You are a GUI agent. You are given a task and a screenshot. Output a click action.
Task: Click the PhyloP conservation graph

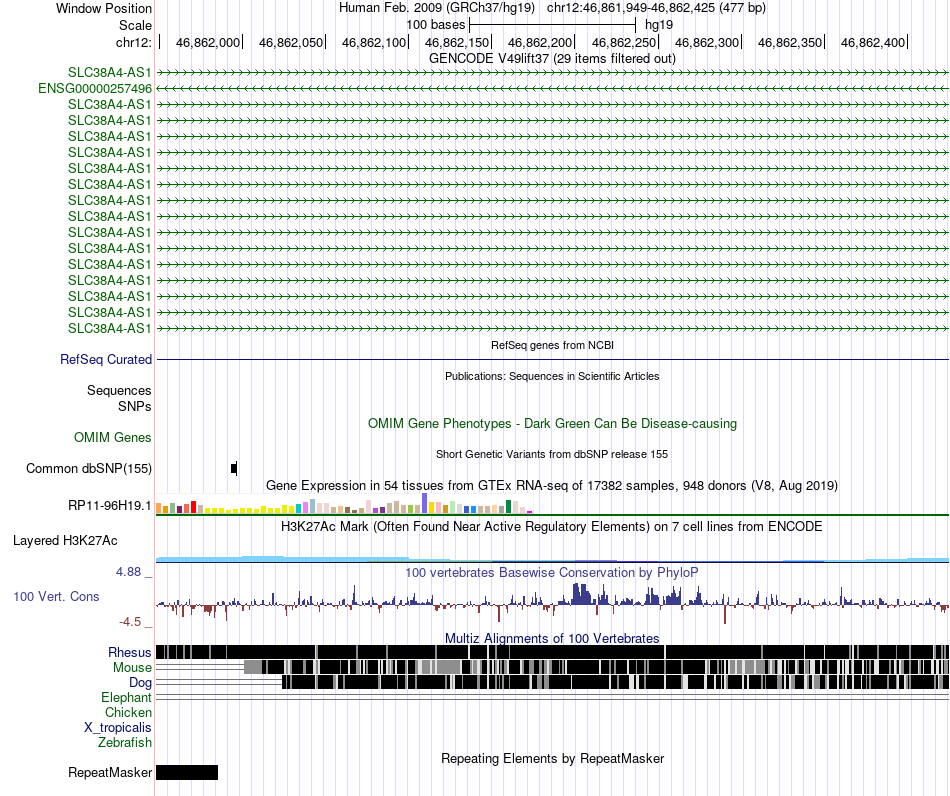pyautogui.click(x=553, y=603)
